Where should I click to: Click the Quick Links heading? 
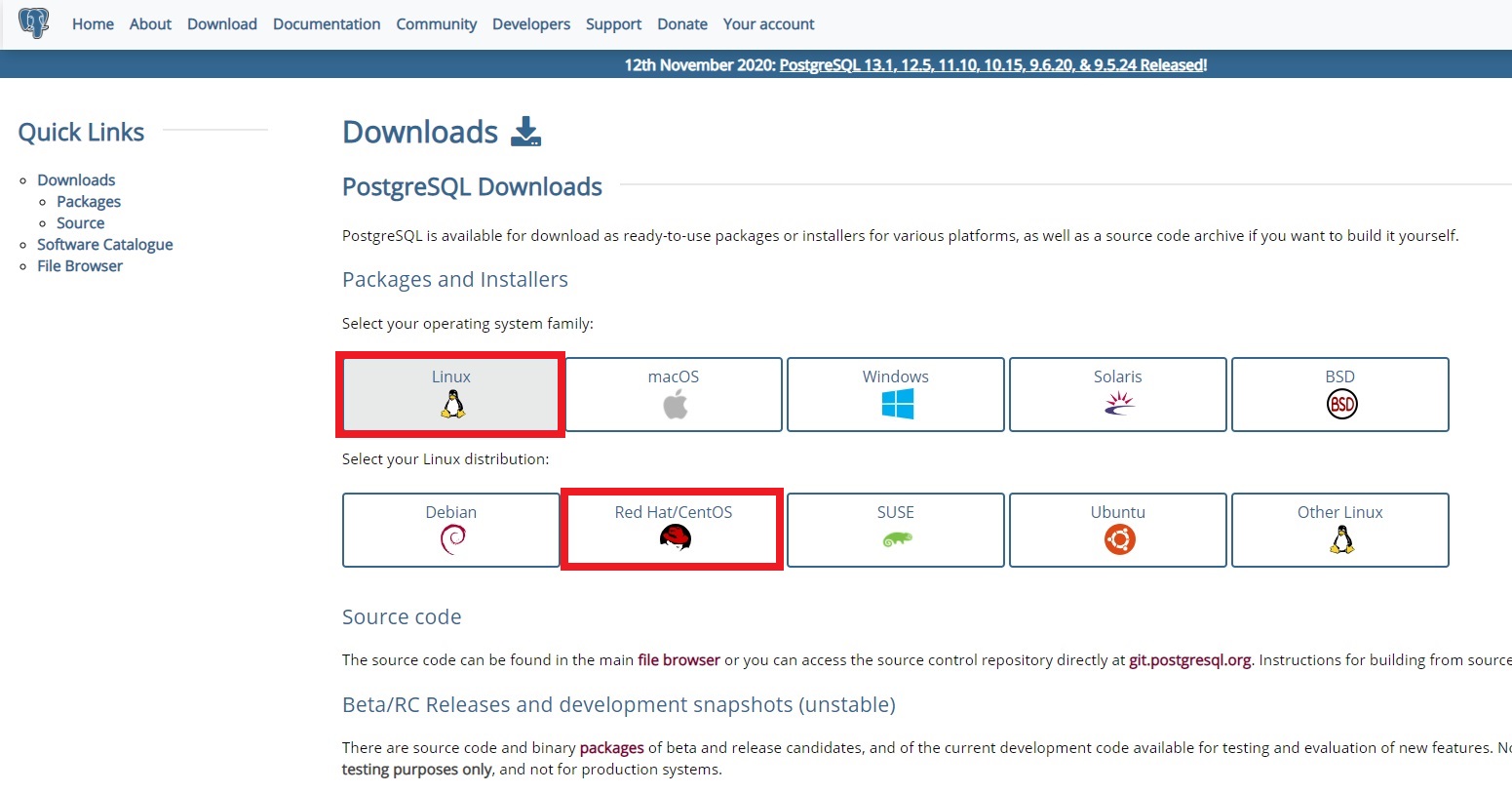(x=81, y=133)
